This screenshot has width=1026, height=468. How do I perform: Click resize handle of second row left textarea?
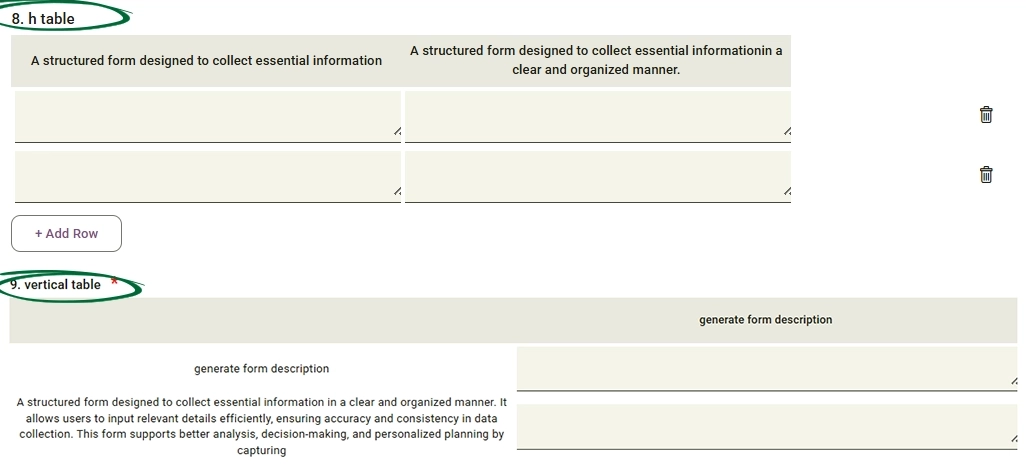coord(397,191)
